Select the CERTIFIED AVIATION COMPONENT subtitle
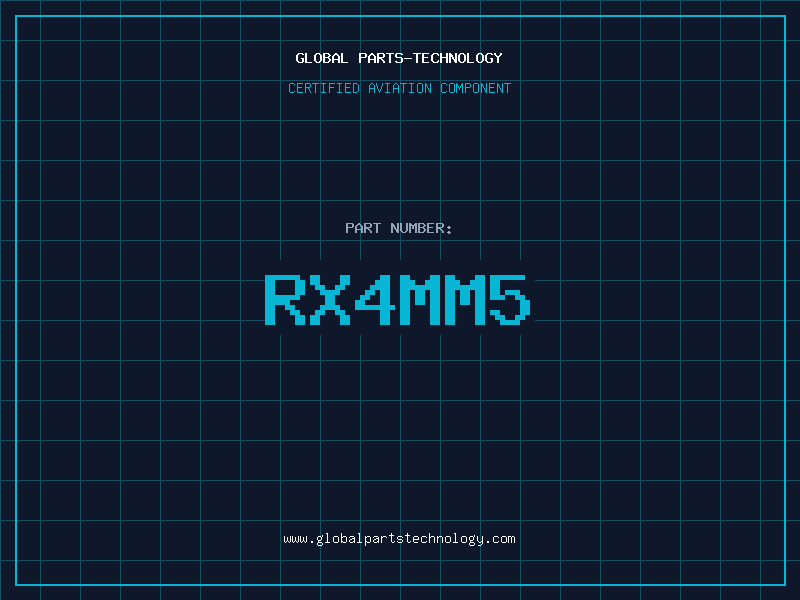The image size is (800, 600). [399, 88]
